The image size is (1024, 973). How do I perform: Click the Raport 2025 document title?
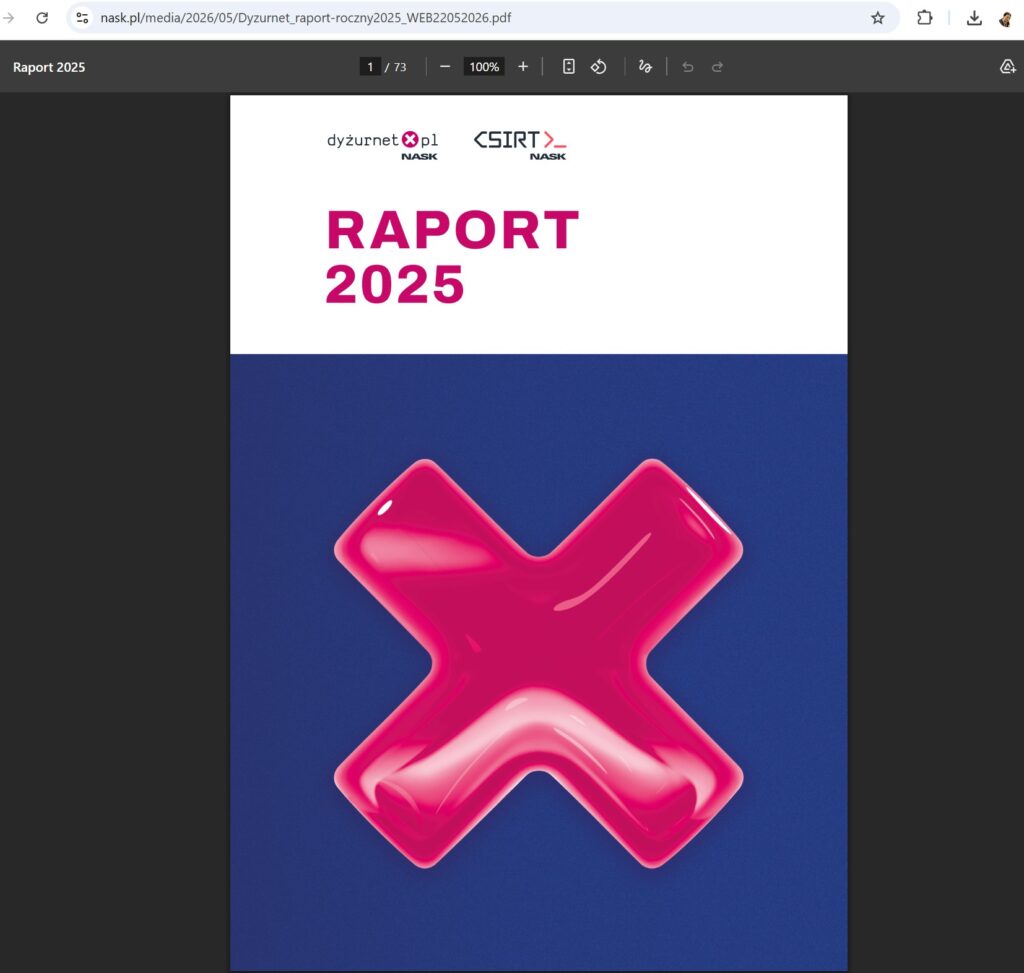[49, 67]
